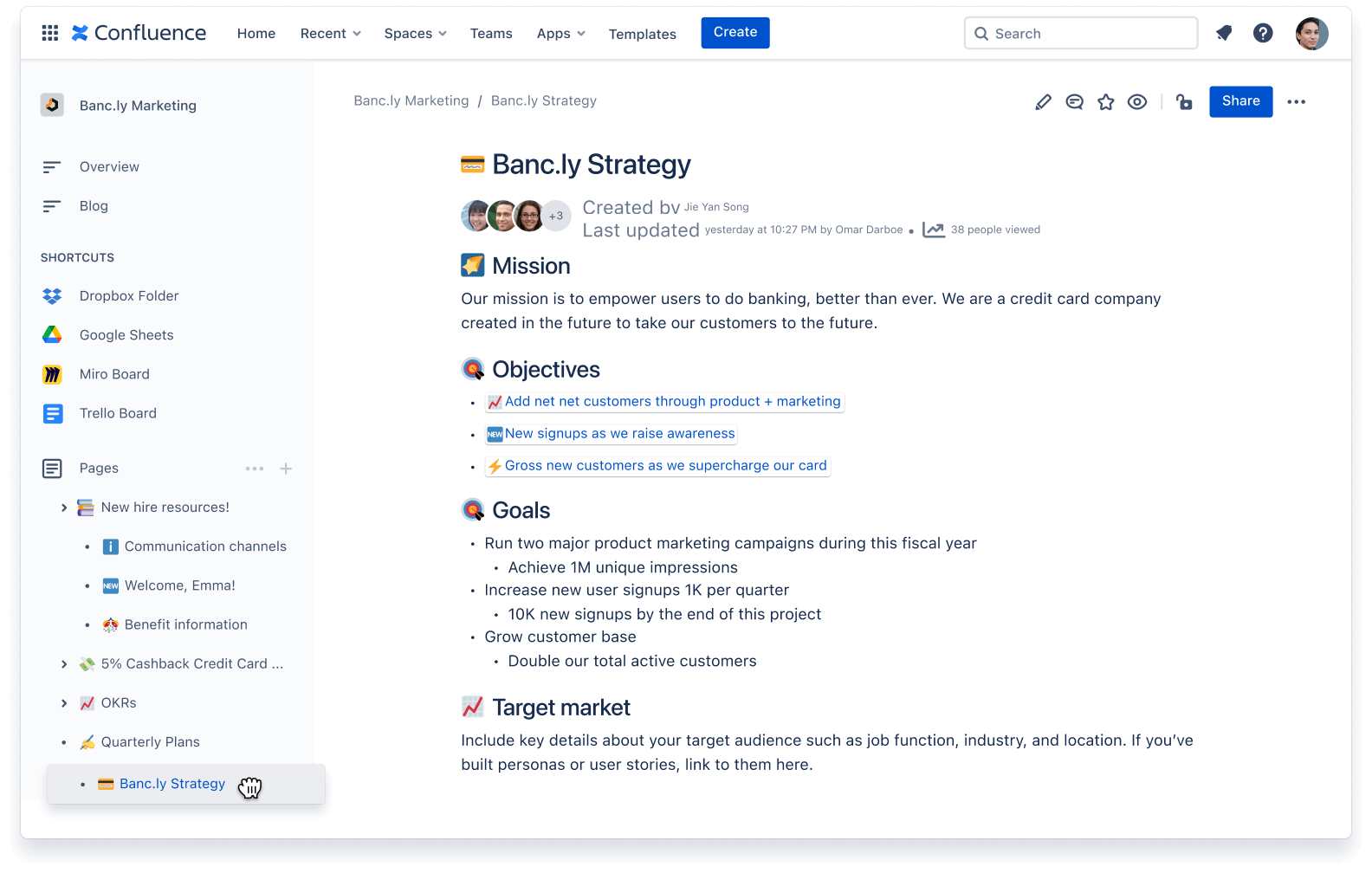This screenshot has width=1372, height=873.
Task: Open the Recent dropdown menu
Action: pos(330,34)
